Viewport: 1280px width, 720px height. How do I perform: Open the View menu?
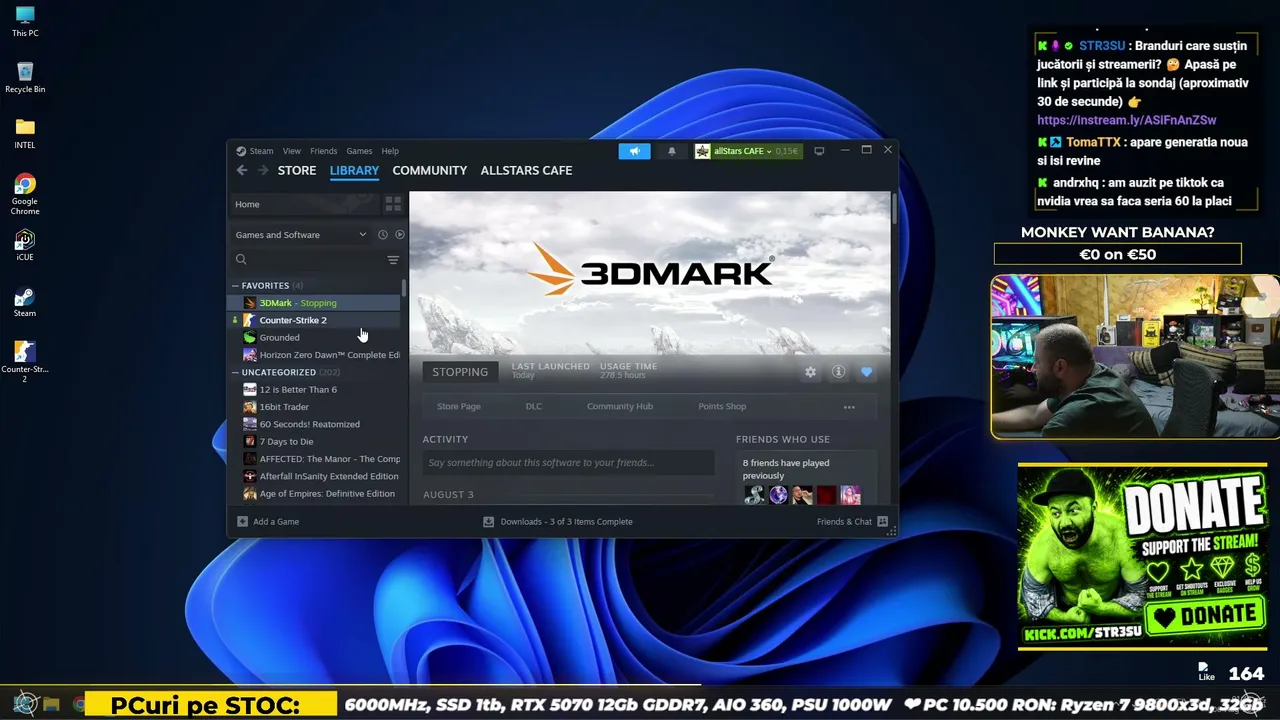point(292,151)
